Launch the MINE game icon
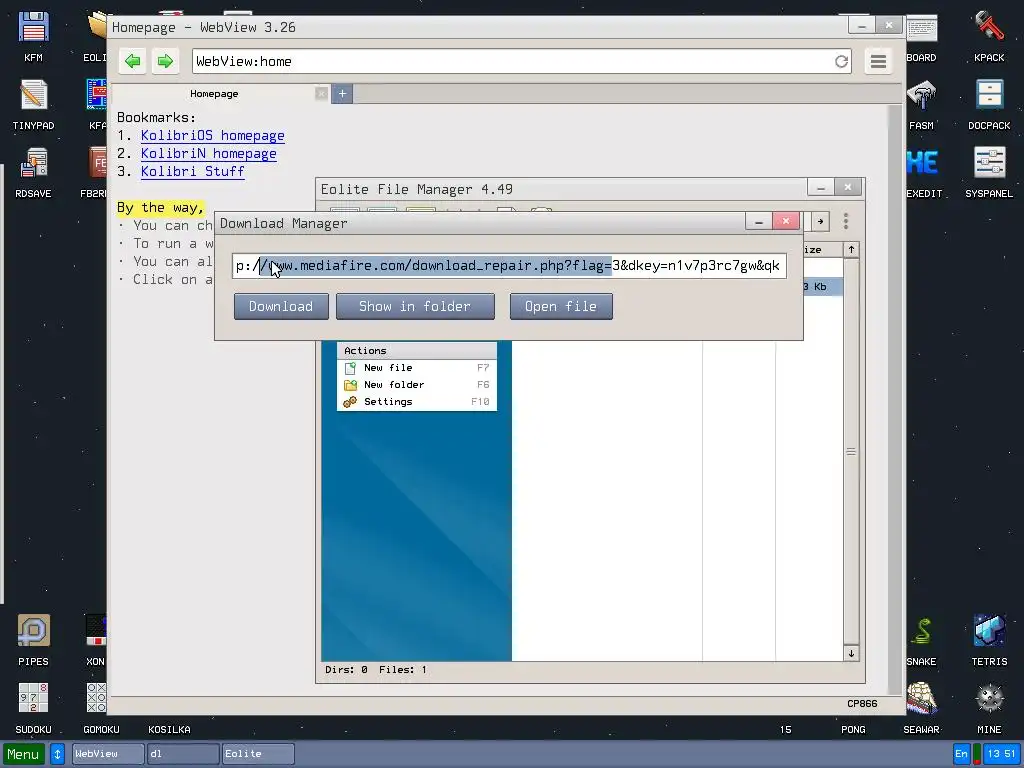This screenshot has height=768, width=1024. coord(989,708)
